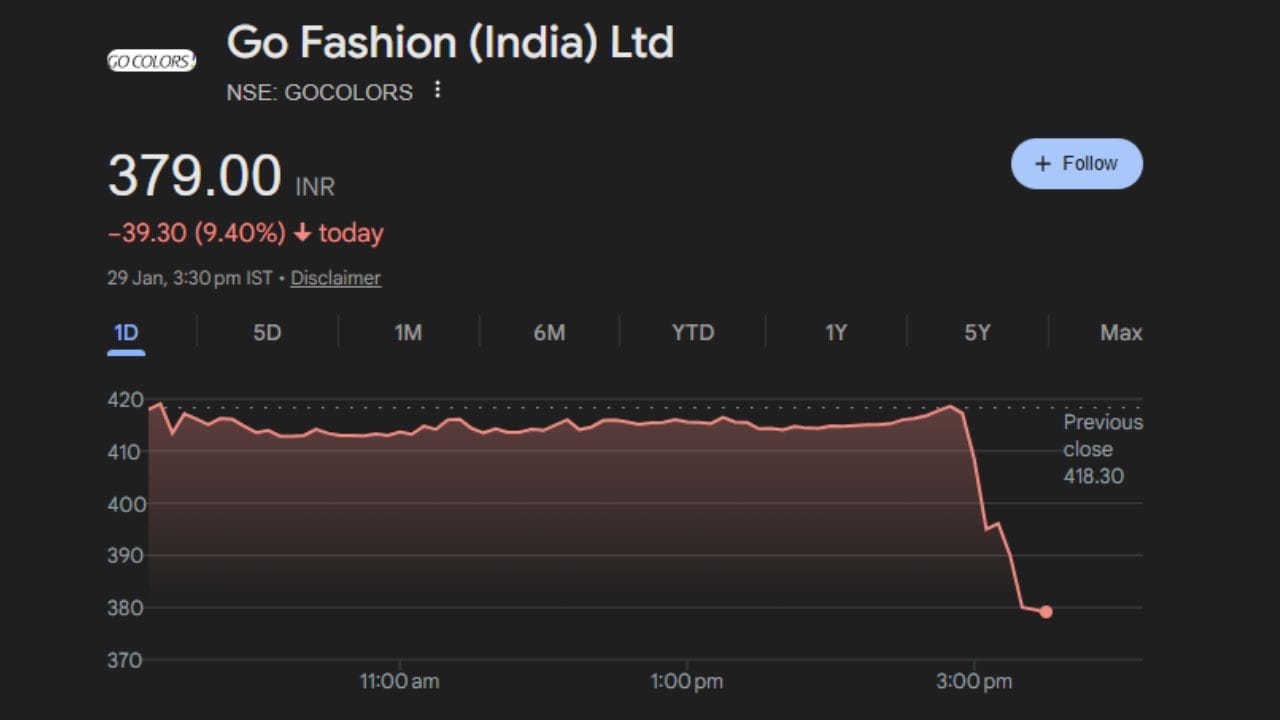The height and width of the screenshot is (720, 1280).
Task: Select the 5Y time range
Action: click(x=975, y=332)
